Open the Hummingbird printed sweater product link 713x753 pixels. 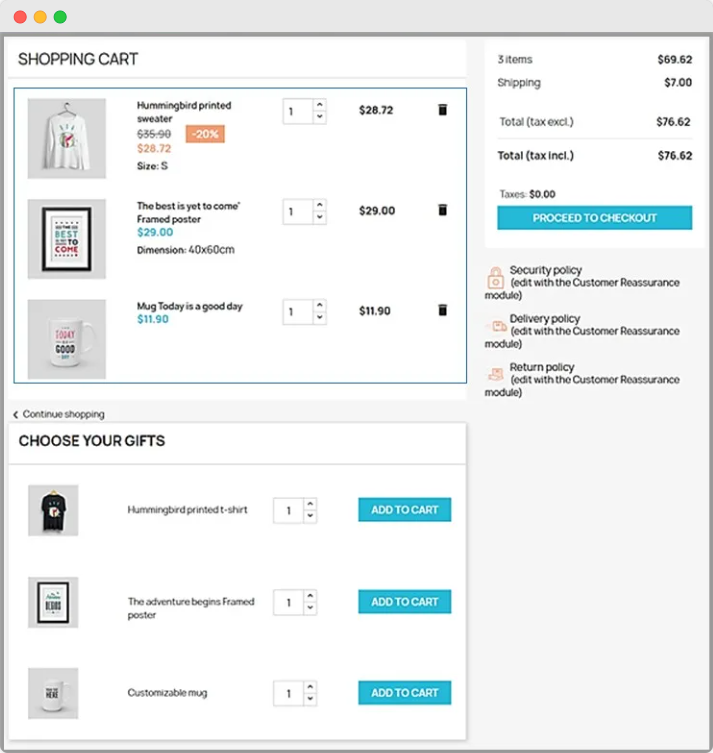pyautogui.click(x=183, y=112)
